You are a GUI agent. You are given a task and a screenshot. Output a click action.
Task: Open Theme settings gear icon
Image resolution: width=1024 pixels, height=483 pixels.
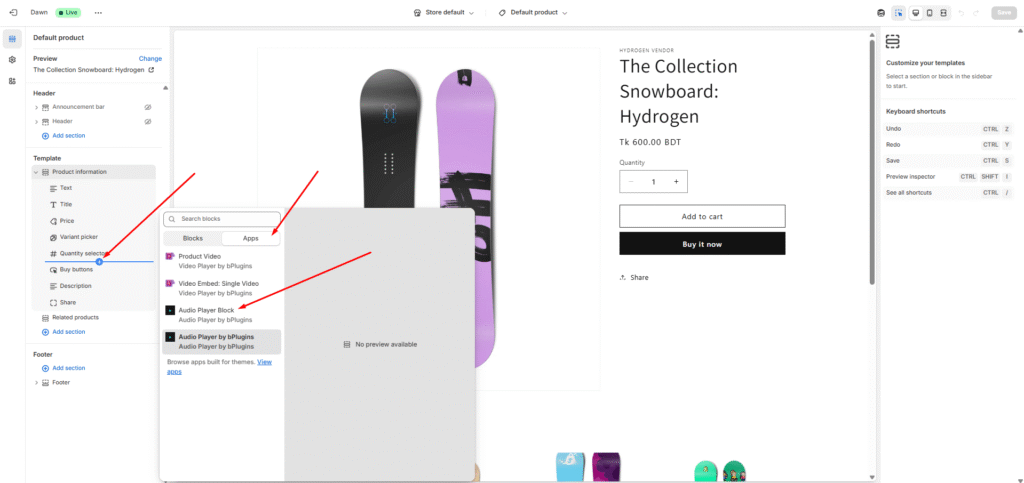(12, 60)
